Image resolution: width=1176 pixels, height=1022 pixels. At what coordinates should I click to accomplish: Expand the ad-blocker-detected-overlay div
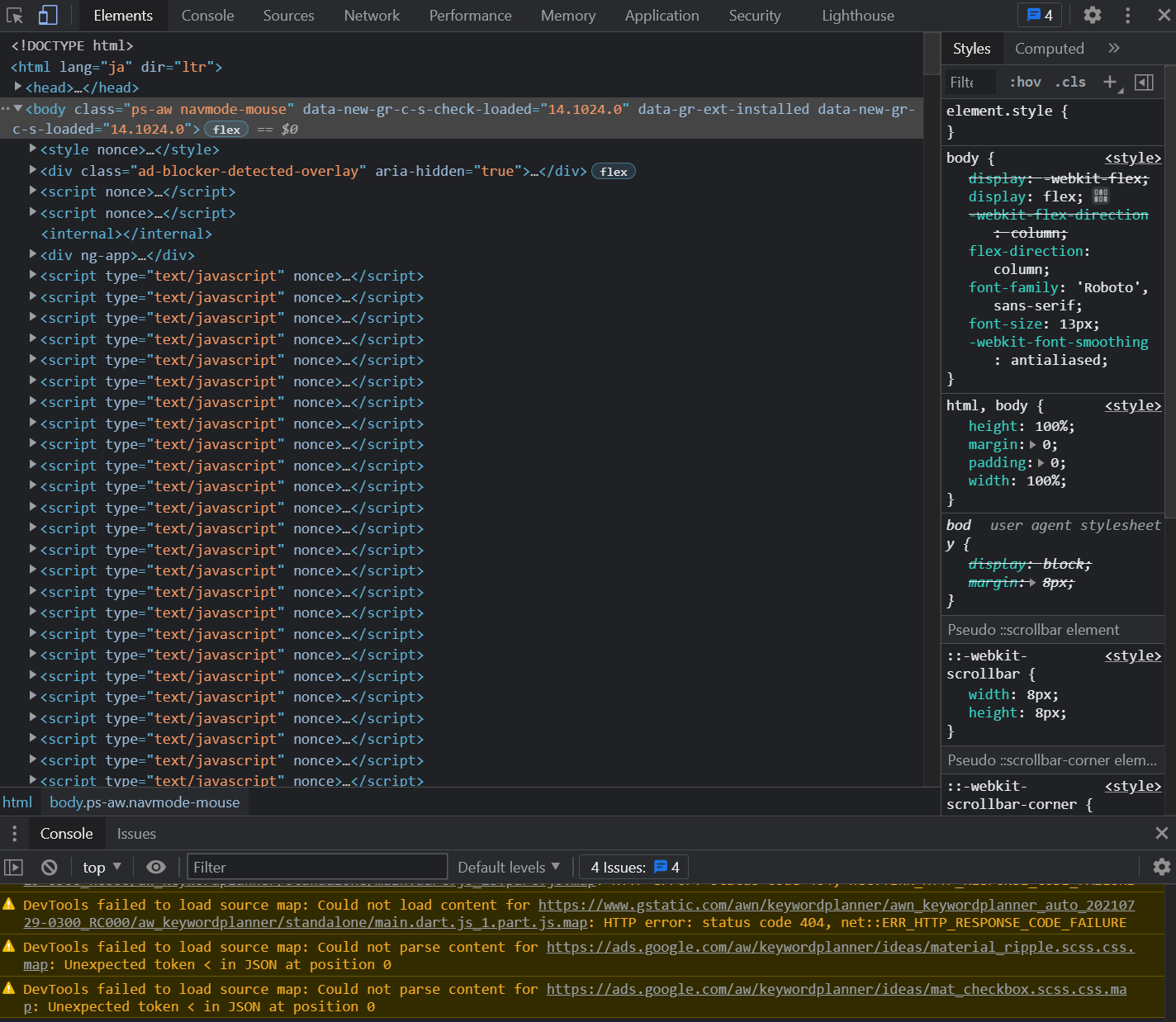[x=33, y=170]
